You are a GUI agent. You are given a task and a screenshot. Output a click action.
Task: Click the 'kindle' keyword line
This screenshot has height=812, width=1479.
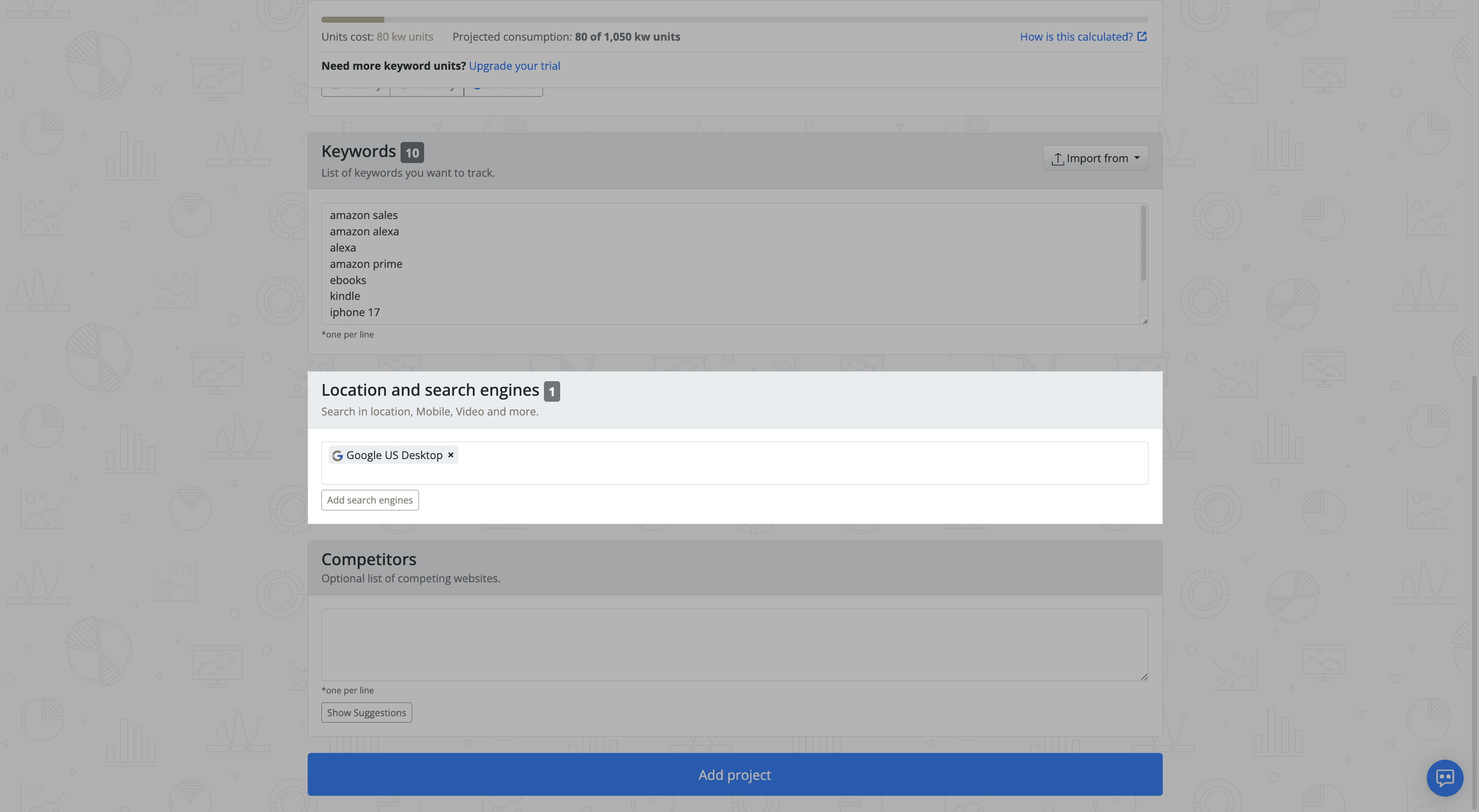click(345, 296)
